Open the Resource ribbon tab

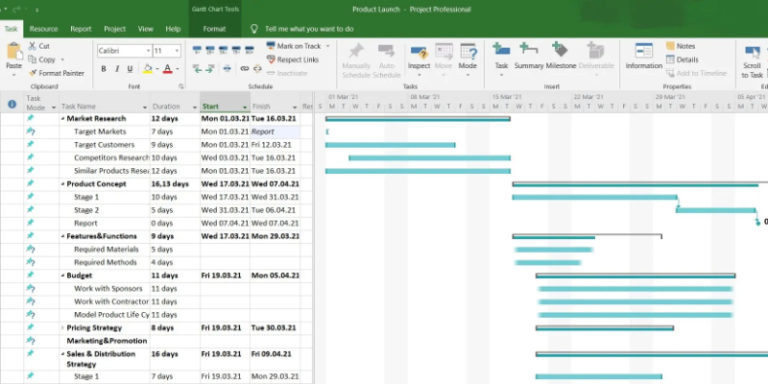tap(44, 29)
